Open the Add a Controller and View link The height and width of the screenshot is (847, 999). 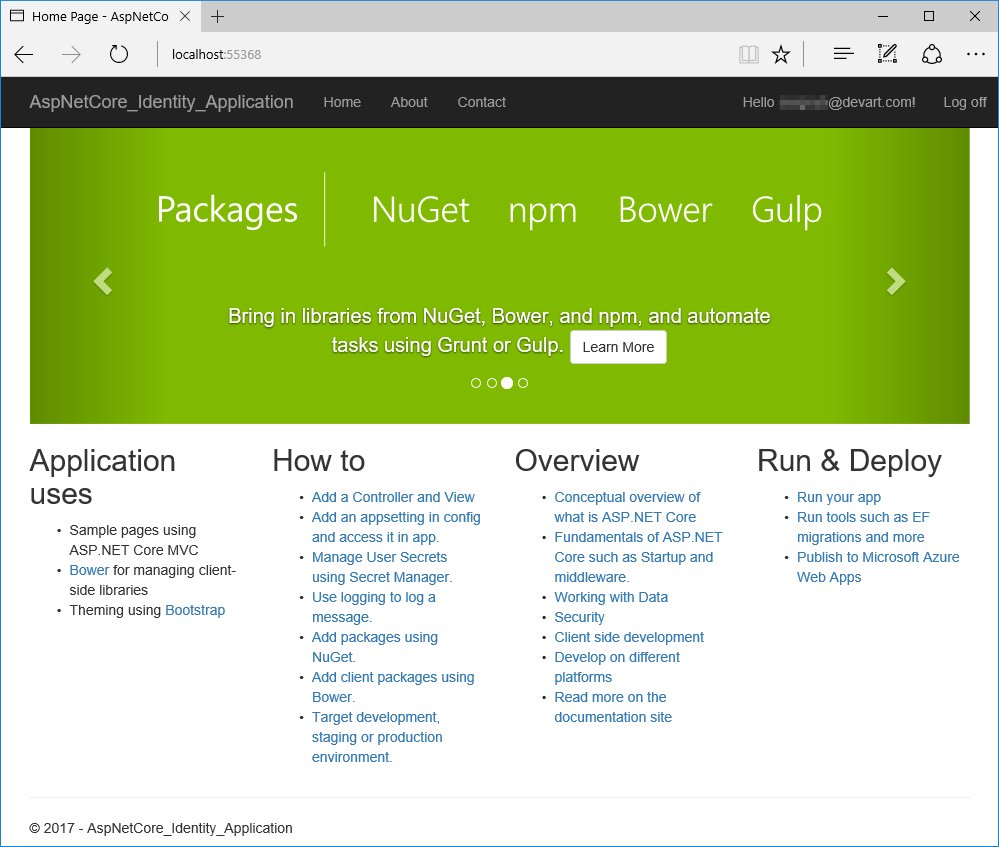tap(393, 497)
